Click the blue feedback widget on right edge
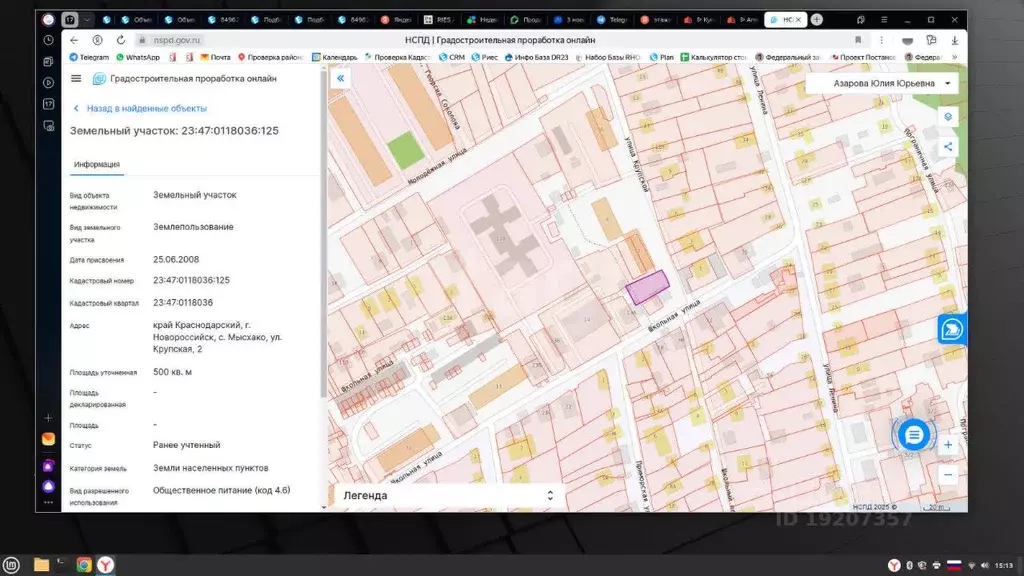Screen dimensions: 1024x576 [951, 328]
